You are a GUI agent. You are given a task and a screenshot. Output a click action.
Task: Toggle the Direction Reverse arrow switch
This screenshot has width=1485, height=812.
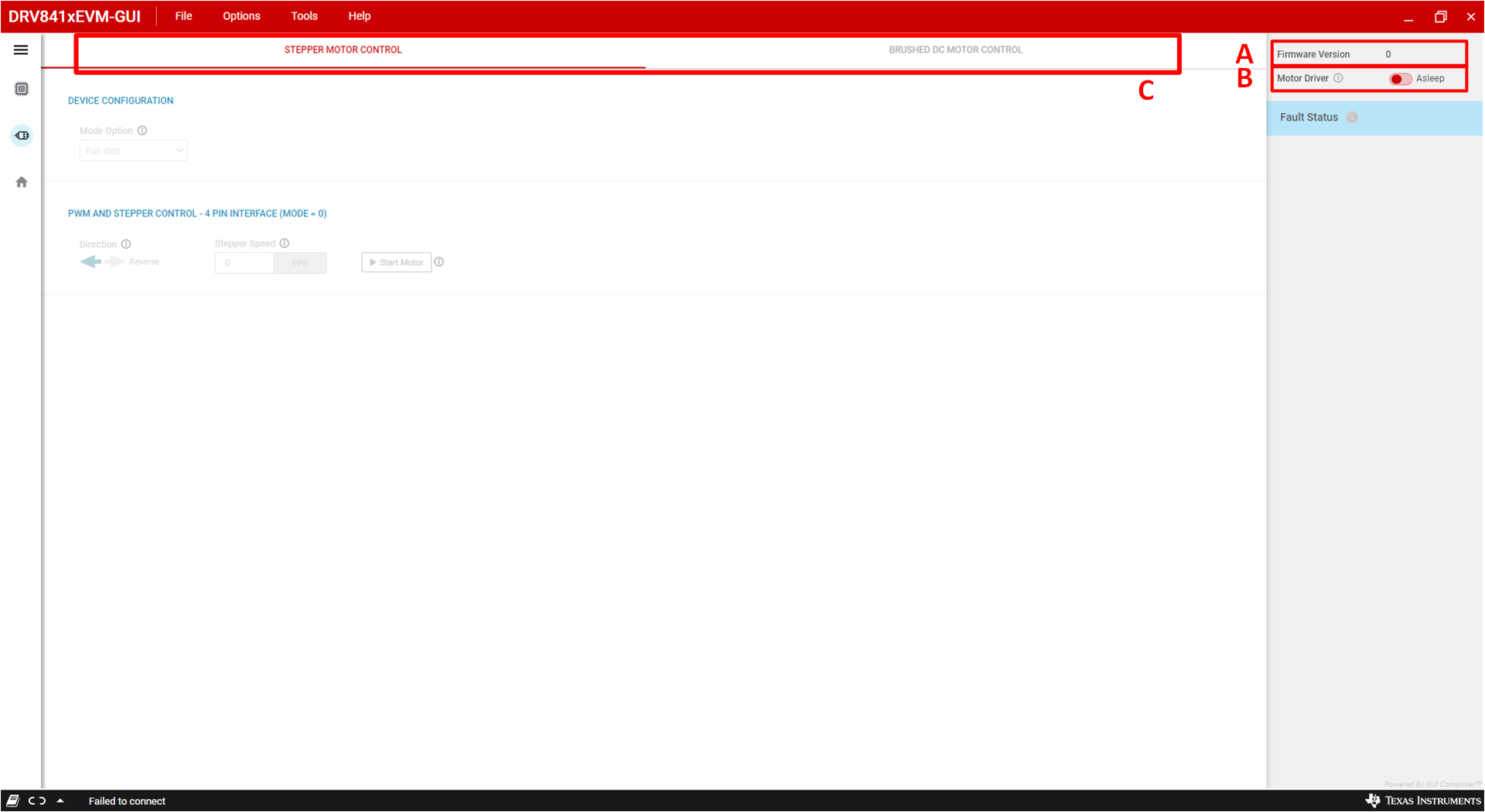click(x=102, y=262)
